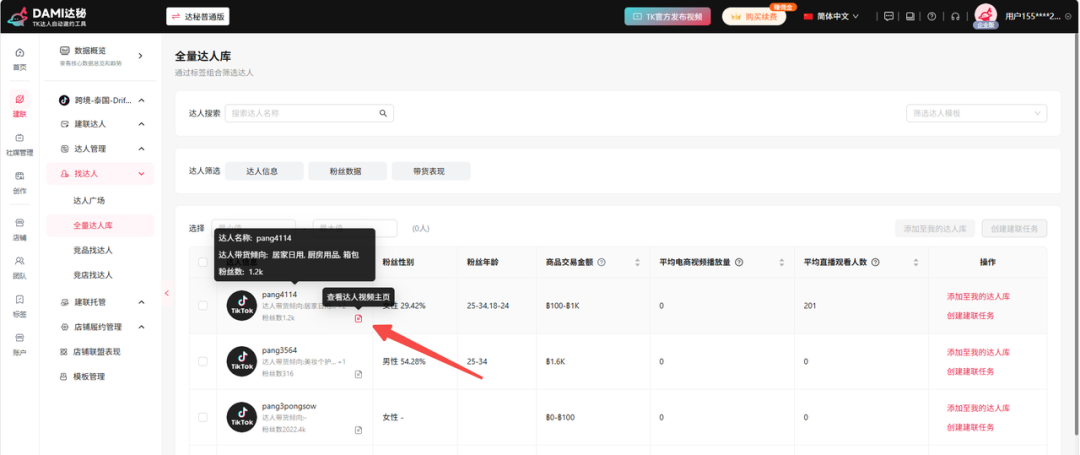The width and height of the screenshot is (1080, 455).
Task: Click the 达秘普通版 switch button
Action: pyautogui.click(x=198, y=17)
